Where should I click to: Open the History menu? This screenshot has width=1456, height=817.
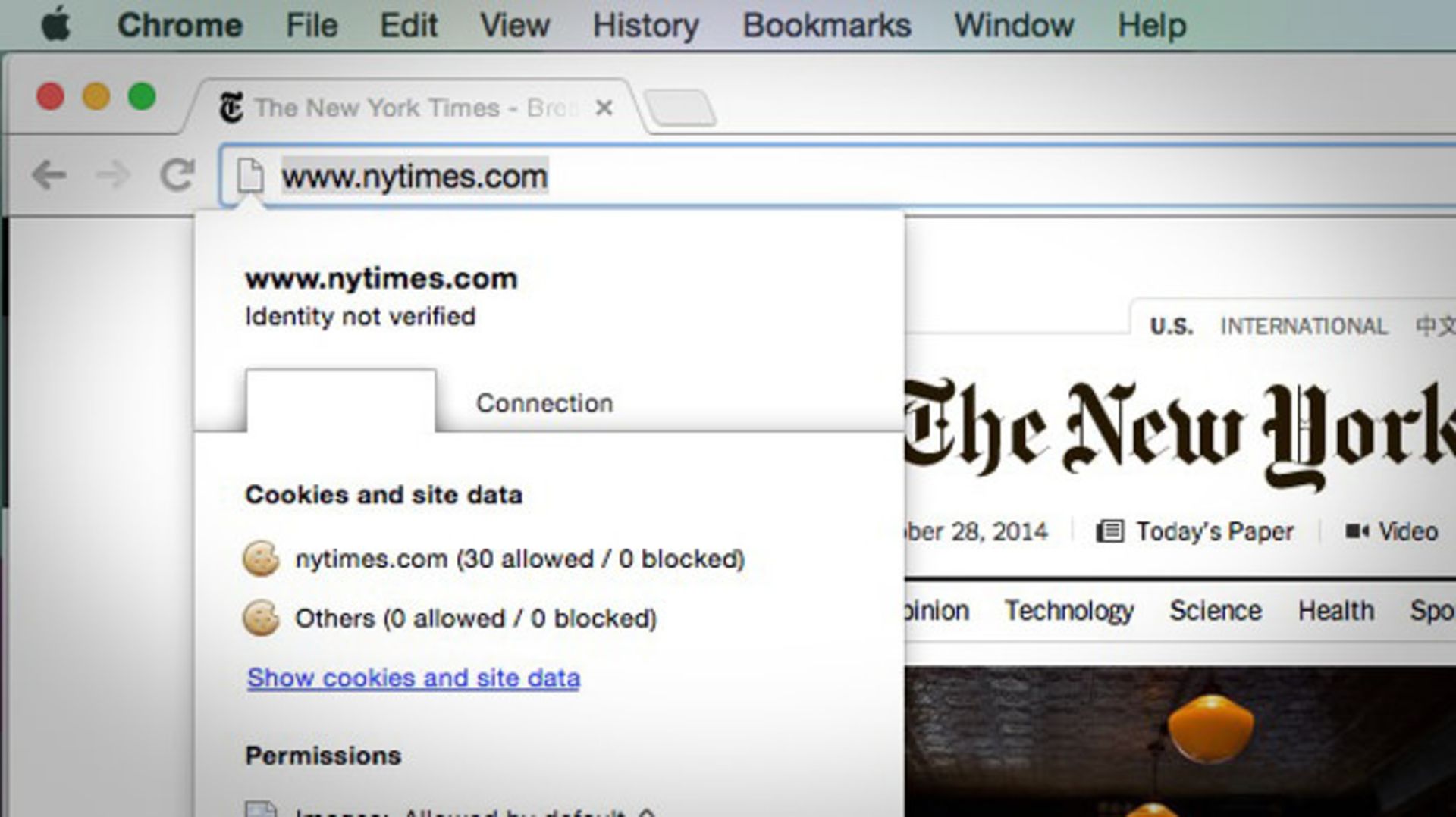click(645, 26)
